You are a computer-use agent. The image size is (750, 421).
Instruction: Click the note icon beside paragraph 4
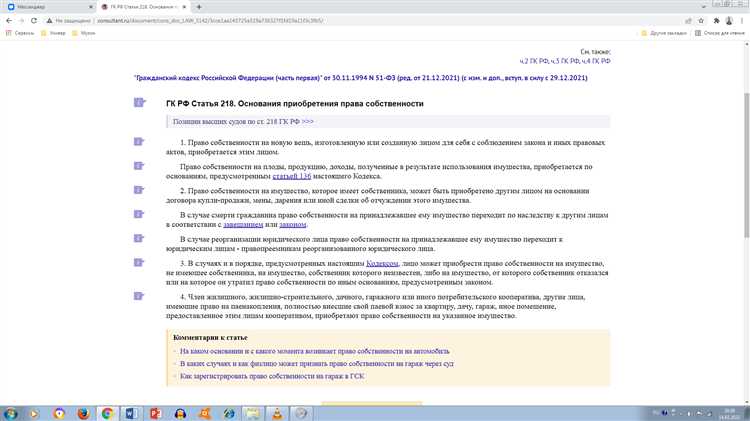click(139, 296)
